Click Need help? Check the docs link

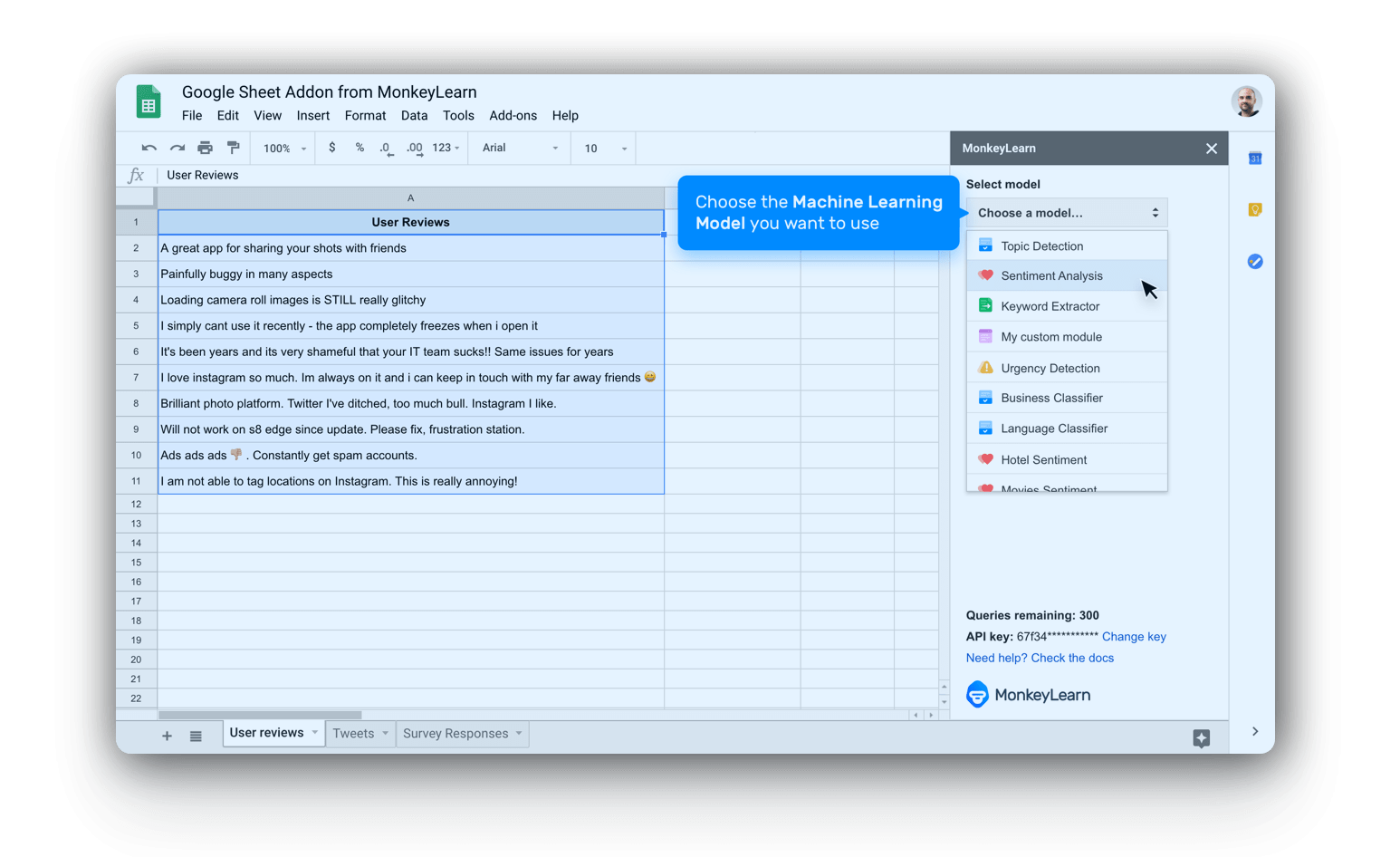point(1040,659)
